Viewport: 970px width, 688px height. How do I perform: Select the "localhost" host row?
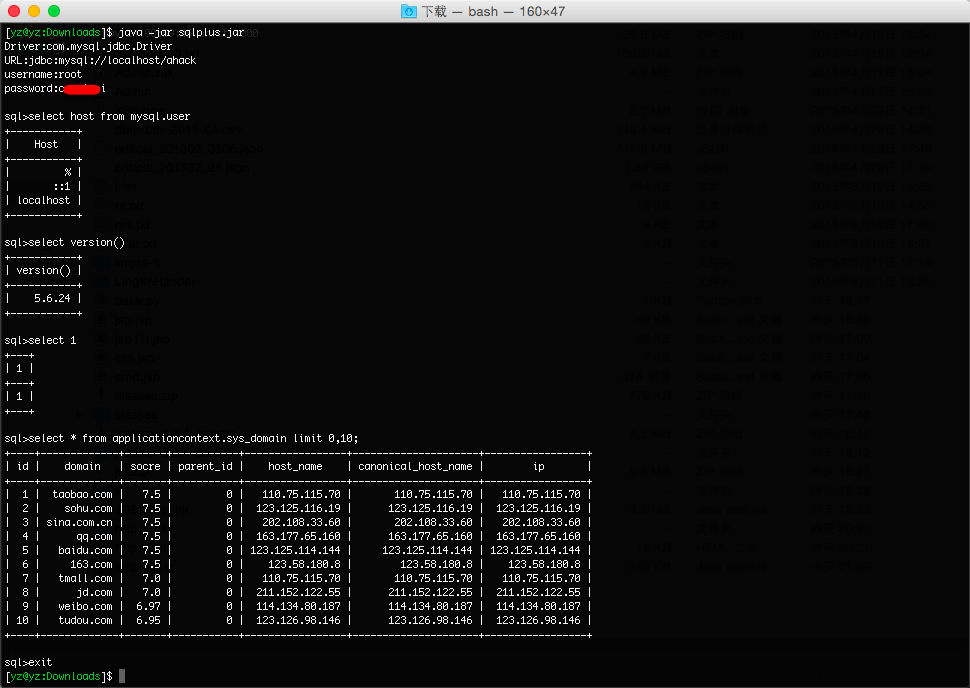point(44,200)
